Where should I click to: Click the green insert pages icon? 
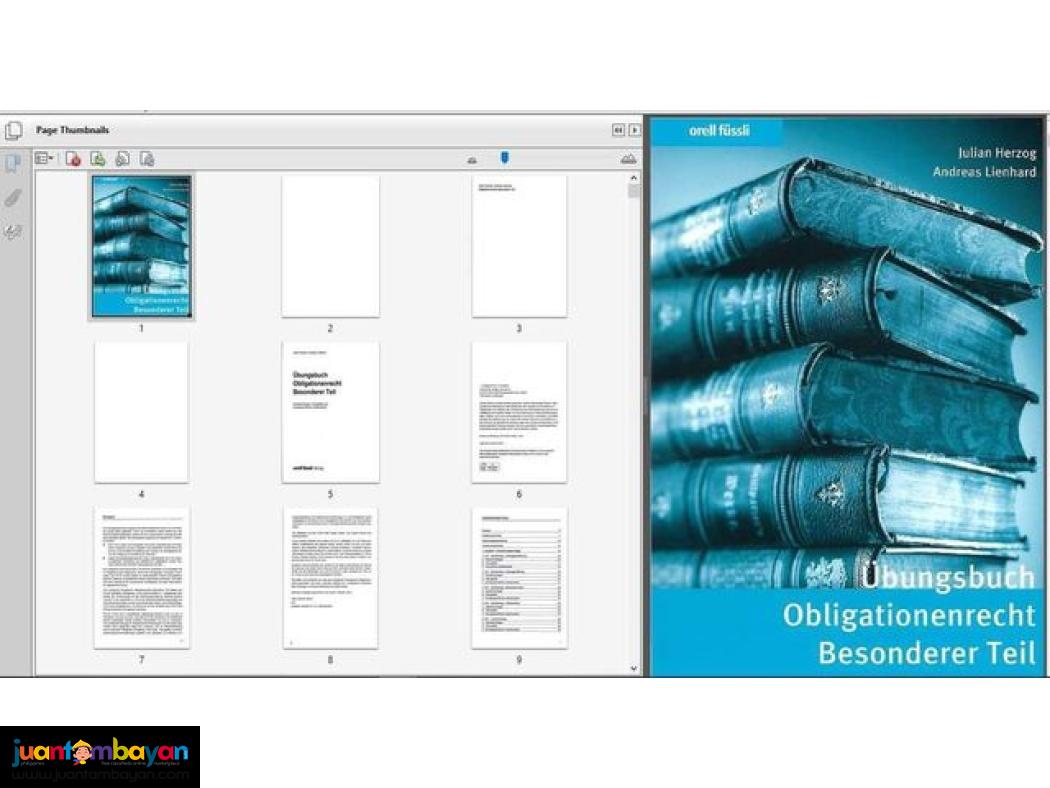click(x=98, y=159)
